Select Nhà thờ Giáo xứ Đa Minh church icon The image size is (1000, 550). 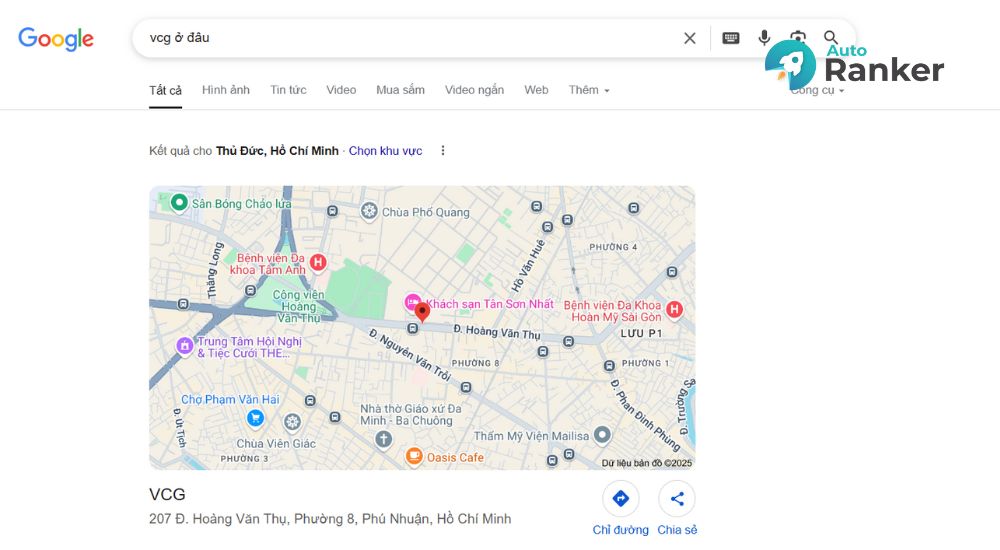point(383,439)
